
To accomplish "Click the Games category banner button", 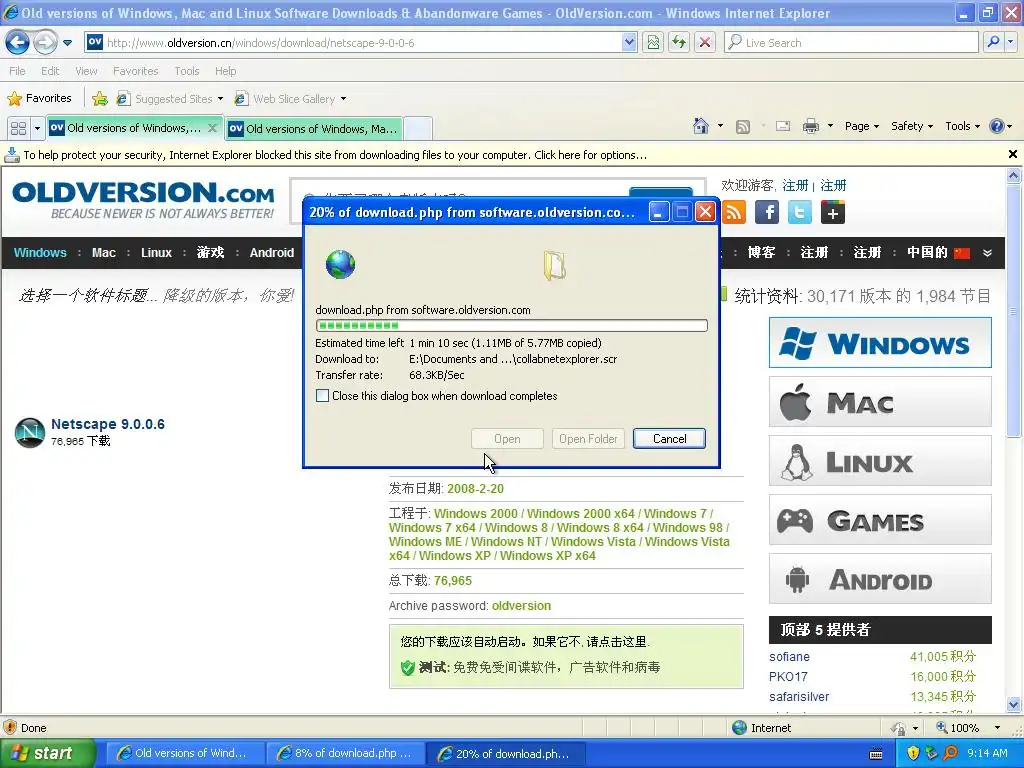I will (880, 520).
